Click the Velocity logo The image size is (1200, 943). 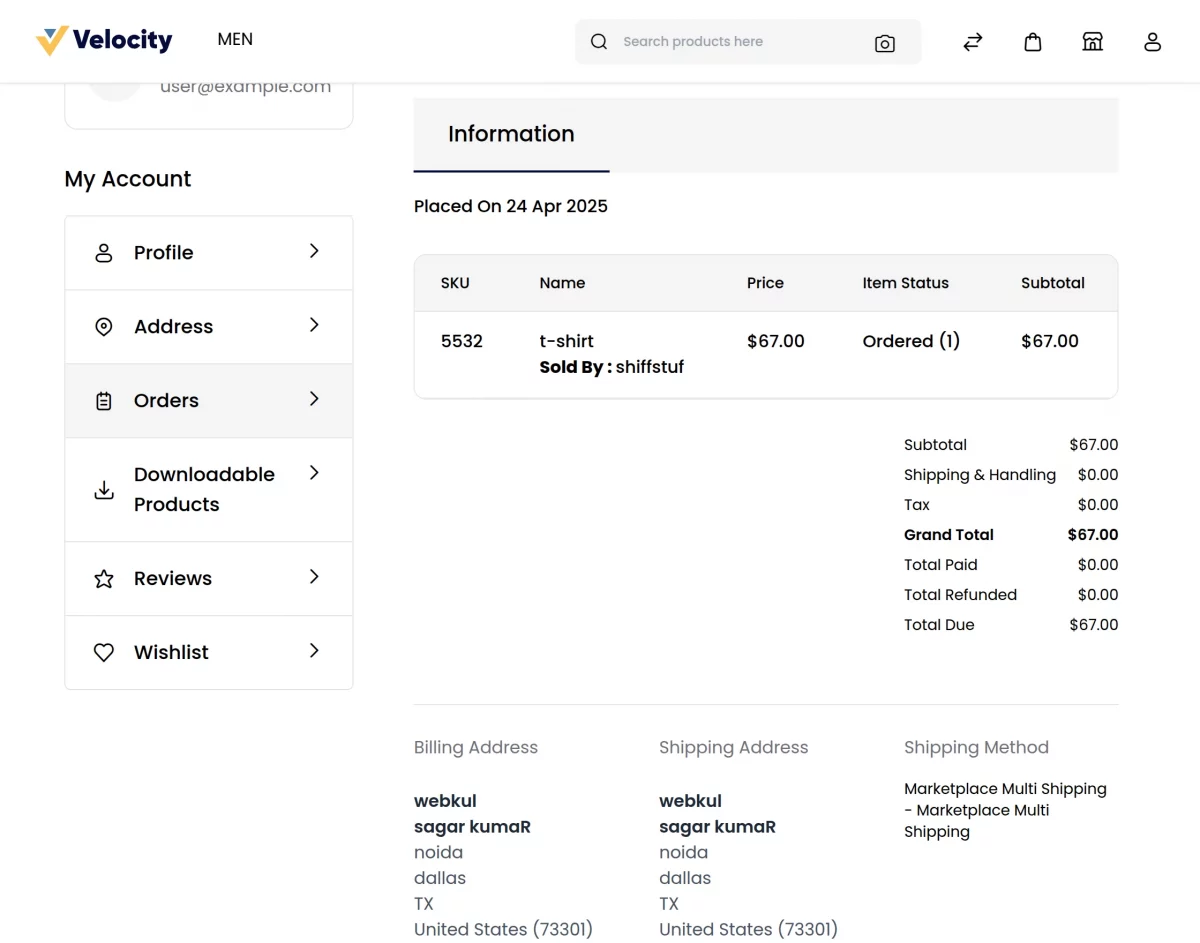pos(104,40)
